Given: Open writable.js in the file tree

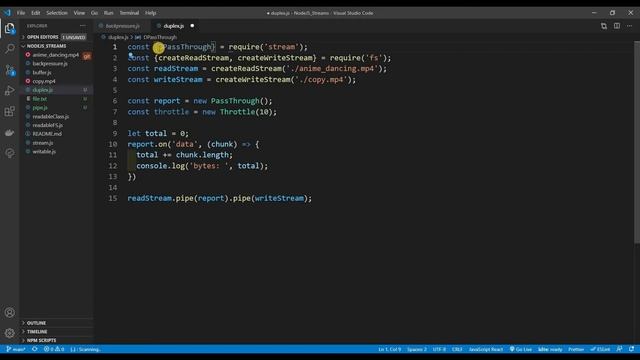Looking at the screenshot, I should pyautogui.click(x=44, y=152).
